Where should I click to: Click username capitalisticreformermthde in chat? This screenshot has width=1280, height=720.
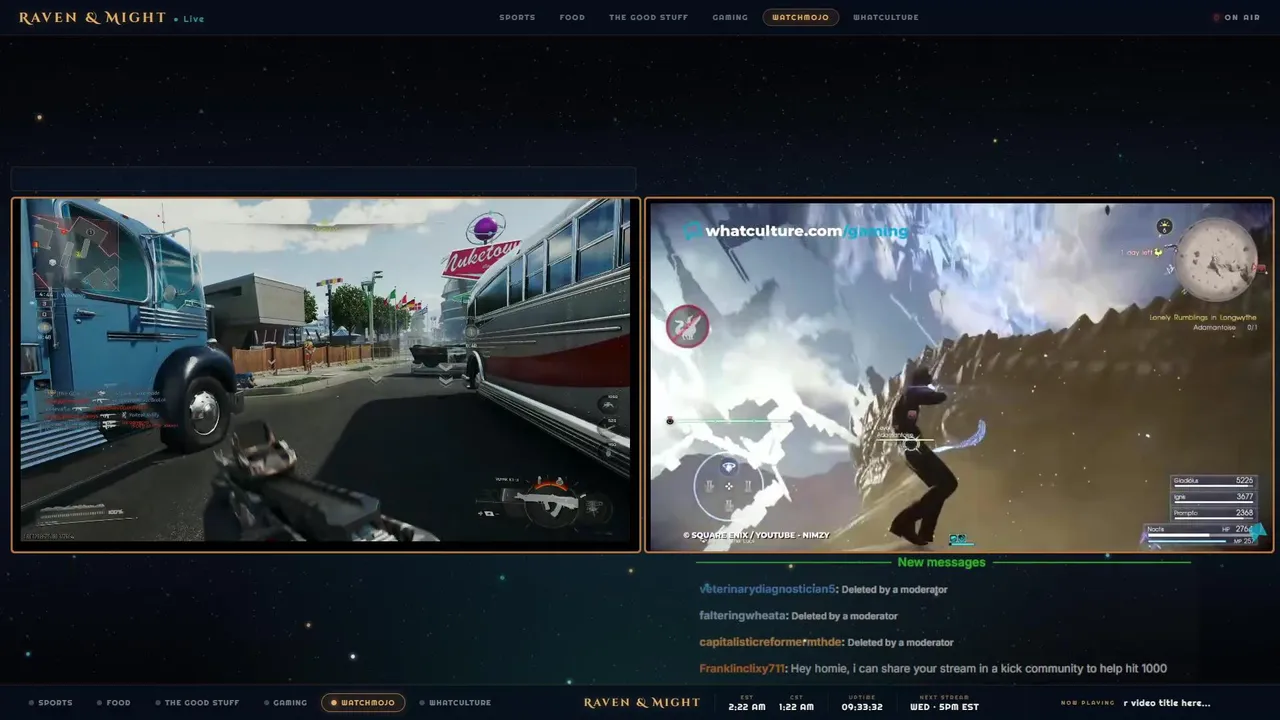coord(771,642)
